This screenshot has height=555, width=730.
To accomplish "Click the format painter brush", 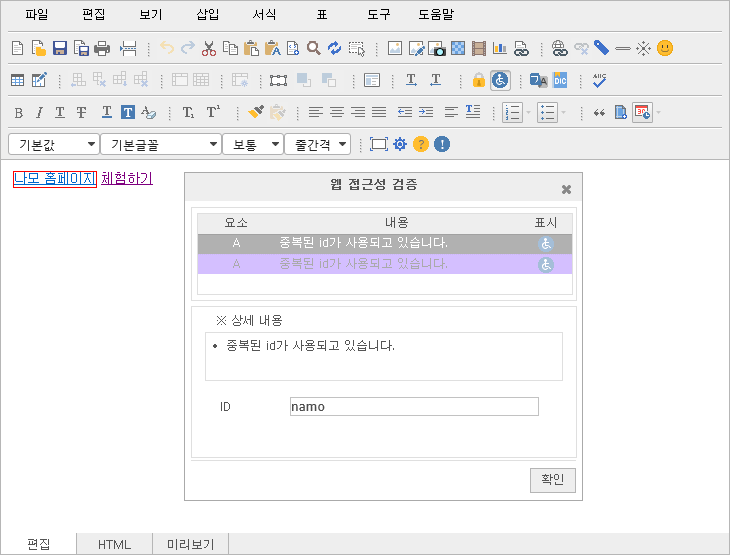I will 256,112.
